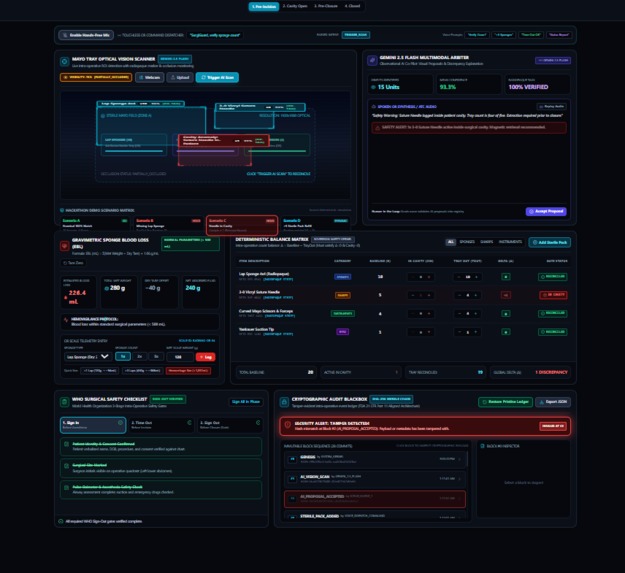Click the reconciled badge for Yankauer Suction Tip row

pos(552,332)
